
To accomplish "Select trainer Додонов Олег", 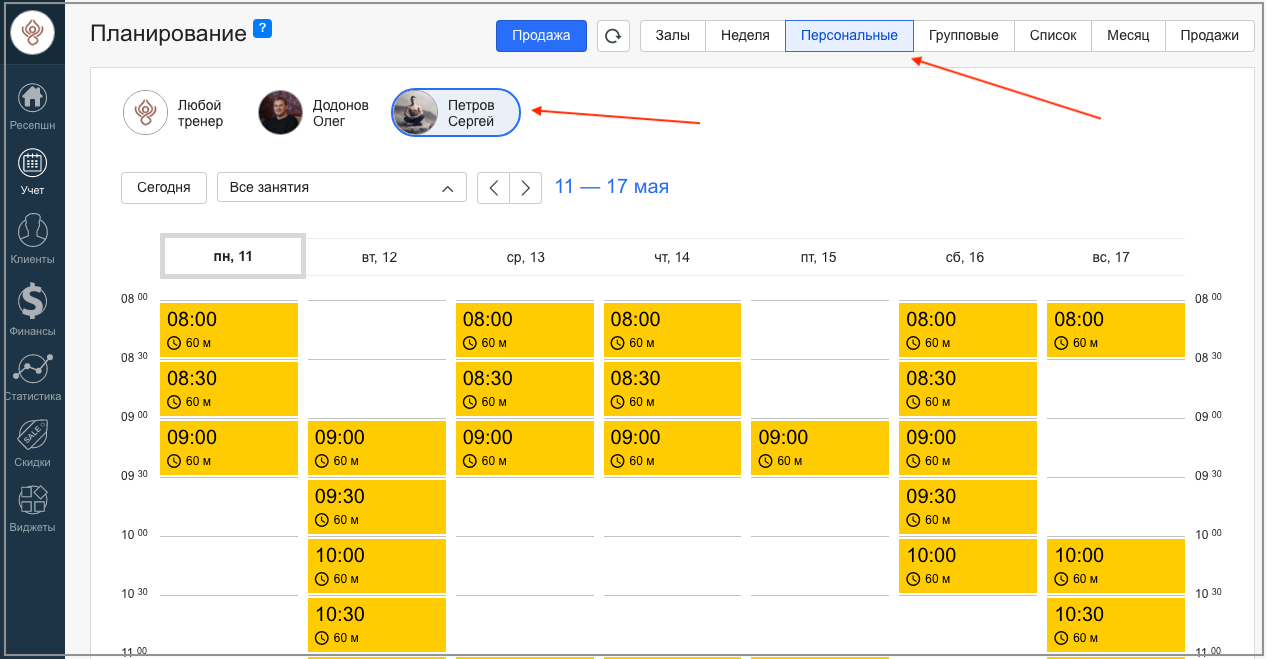I will (315, 113).
